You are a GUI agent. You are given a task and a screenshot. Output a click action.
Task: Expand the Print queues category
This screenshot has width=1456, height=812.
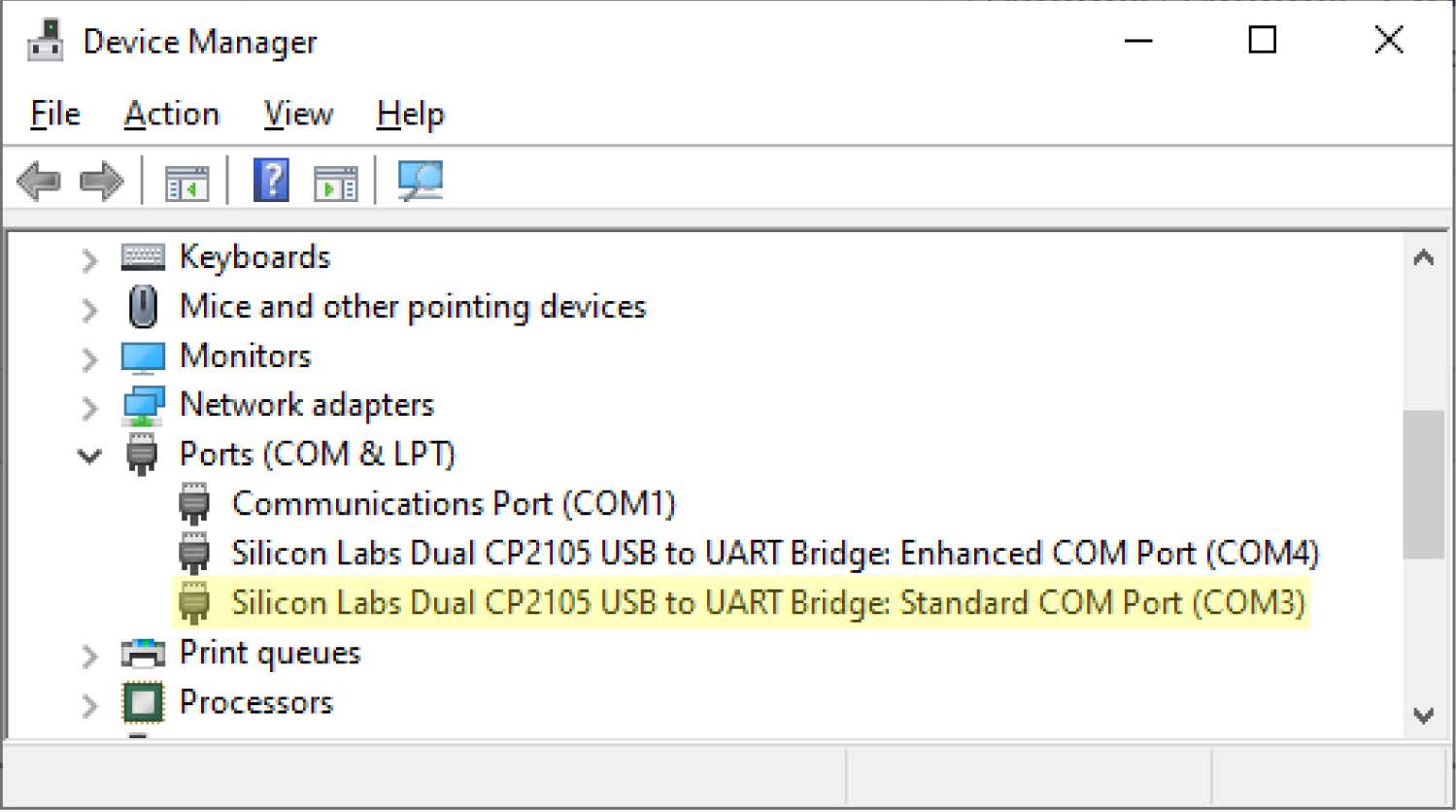(89, 656)
